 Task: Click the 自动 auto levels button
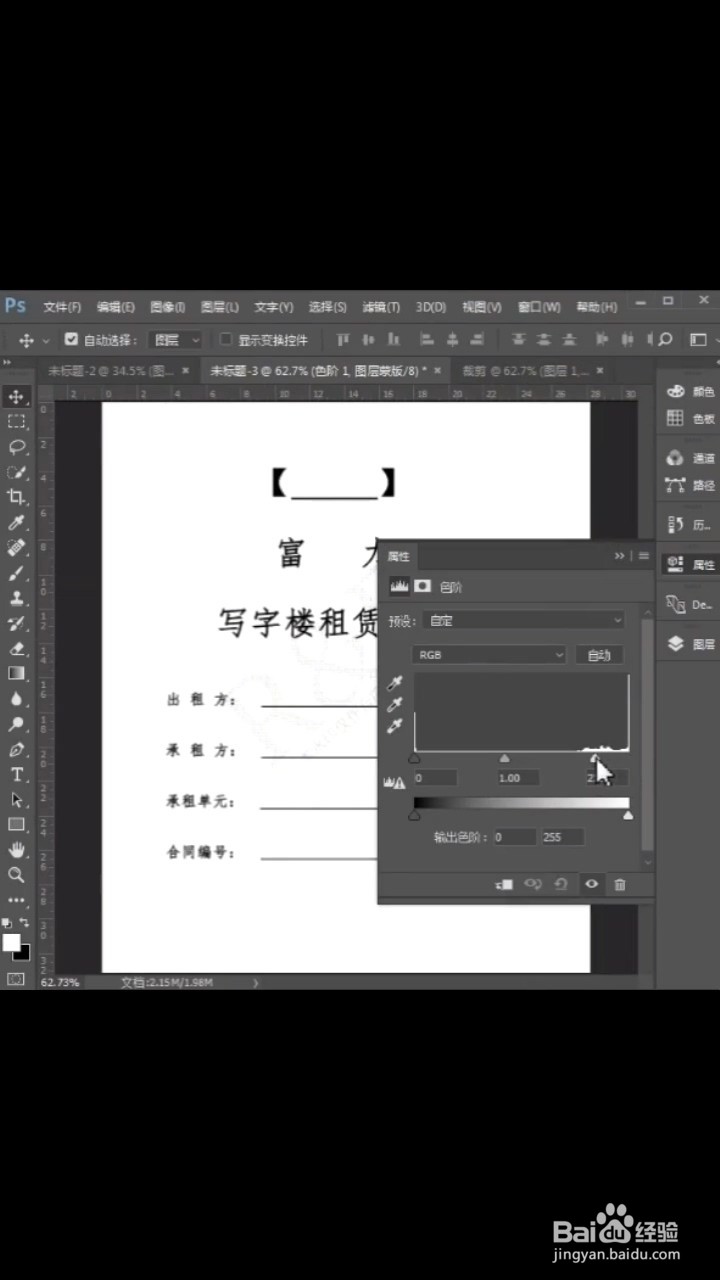pyautogui.click(x=599, y=655)
